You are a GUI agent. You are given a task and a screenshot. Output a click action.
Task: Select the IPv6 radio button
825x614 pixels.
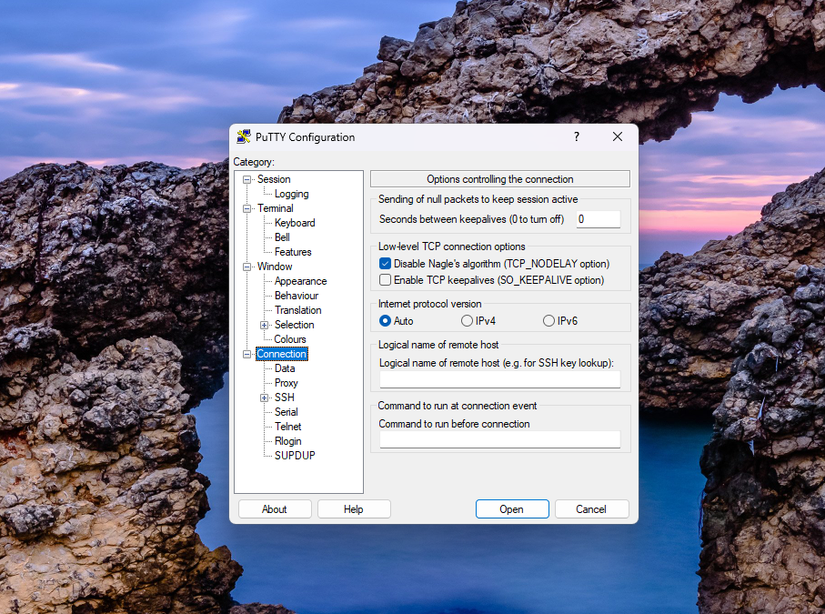pos(549,320)
